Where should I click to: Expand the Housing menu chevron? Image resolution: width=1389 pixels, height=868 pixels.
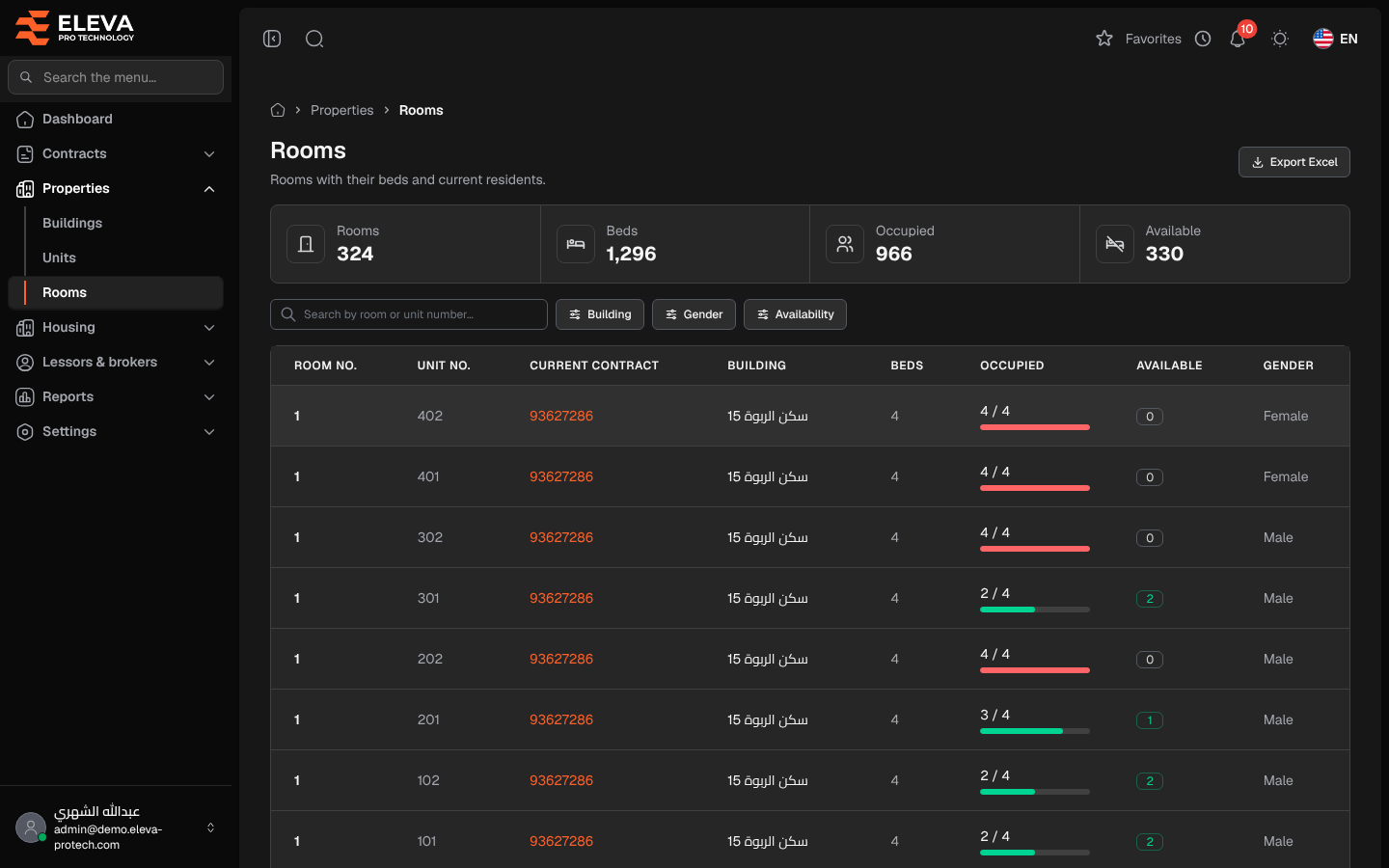coord(209,328)
